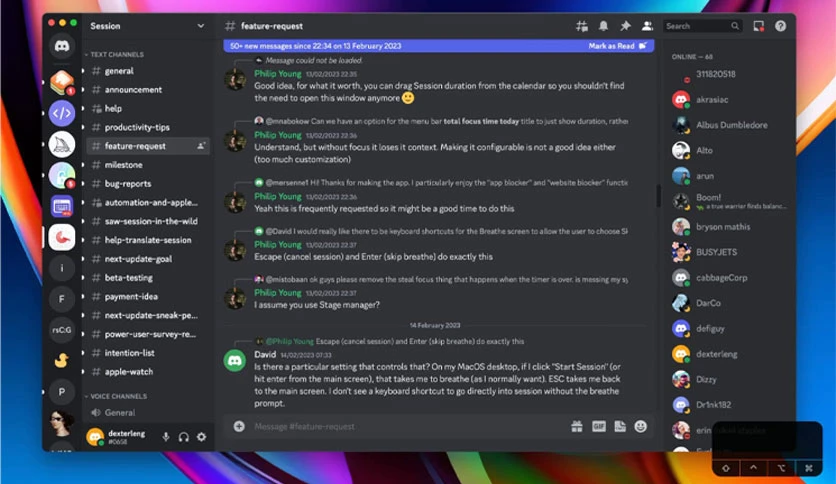This screenshot has width=836, height=484.
Task: Open the server icon labeled F
Action: 62,299
